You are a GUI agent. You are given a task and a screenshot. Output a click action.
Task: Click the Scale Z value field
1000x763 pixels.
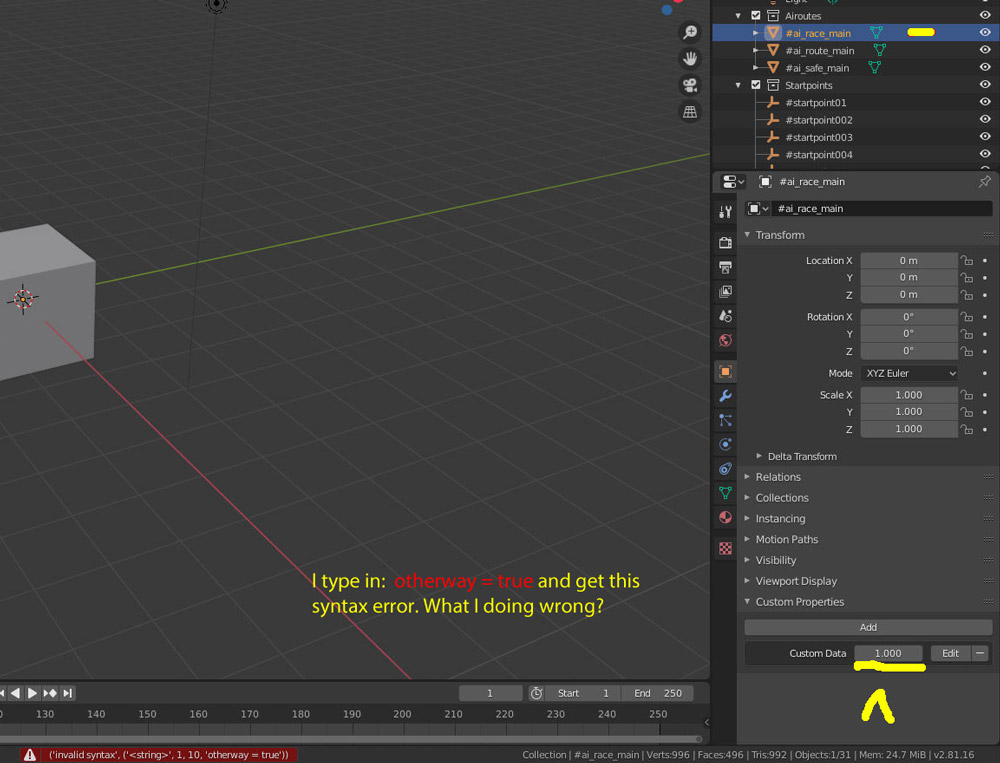909,429
